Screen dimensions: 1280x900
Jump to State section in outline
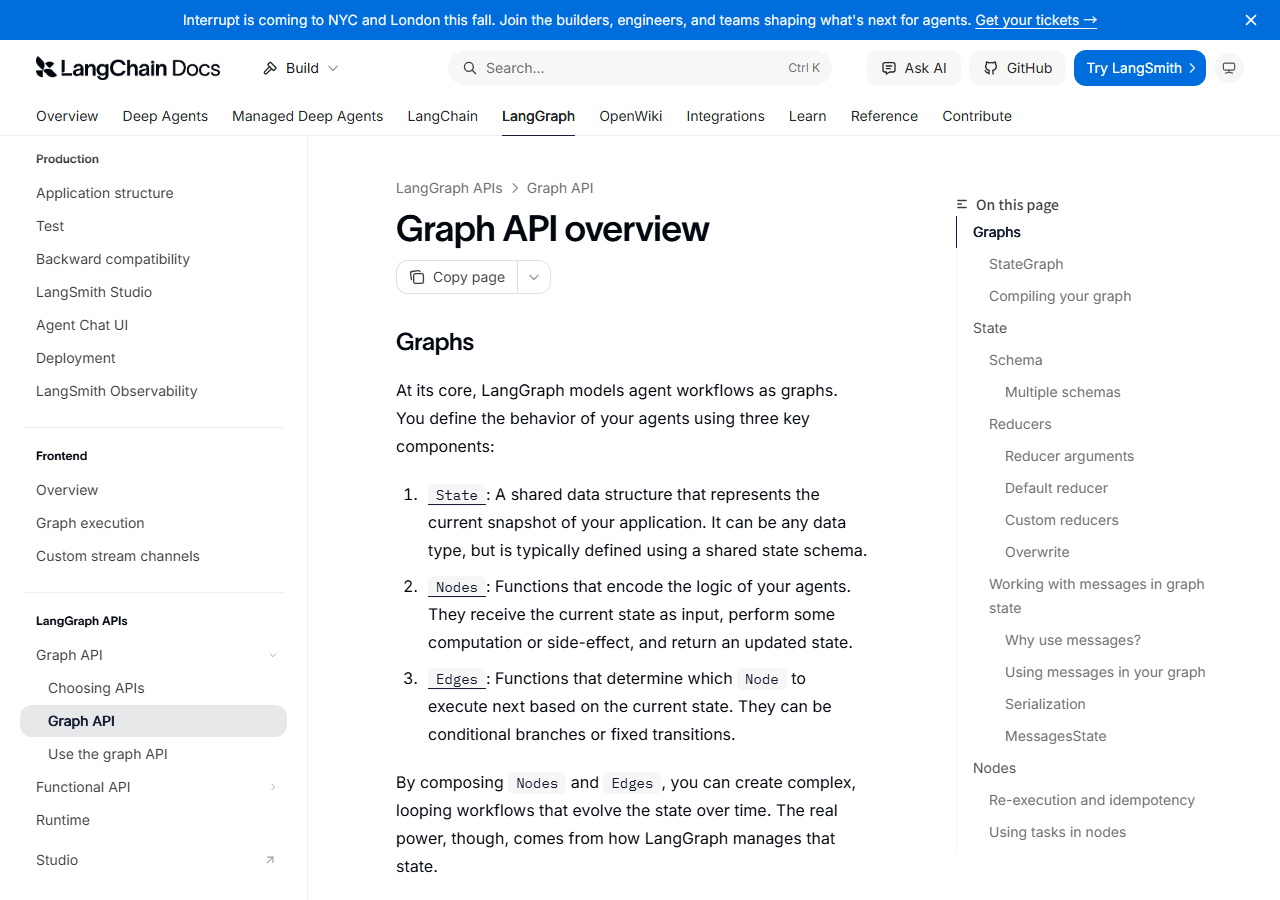pyautogui.click(x=990, y=328)
